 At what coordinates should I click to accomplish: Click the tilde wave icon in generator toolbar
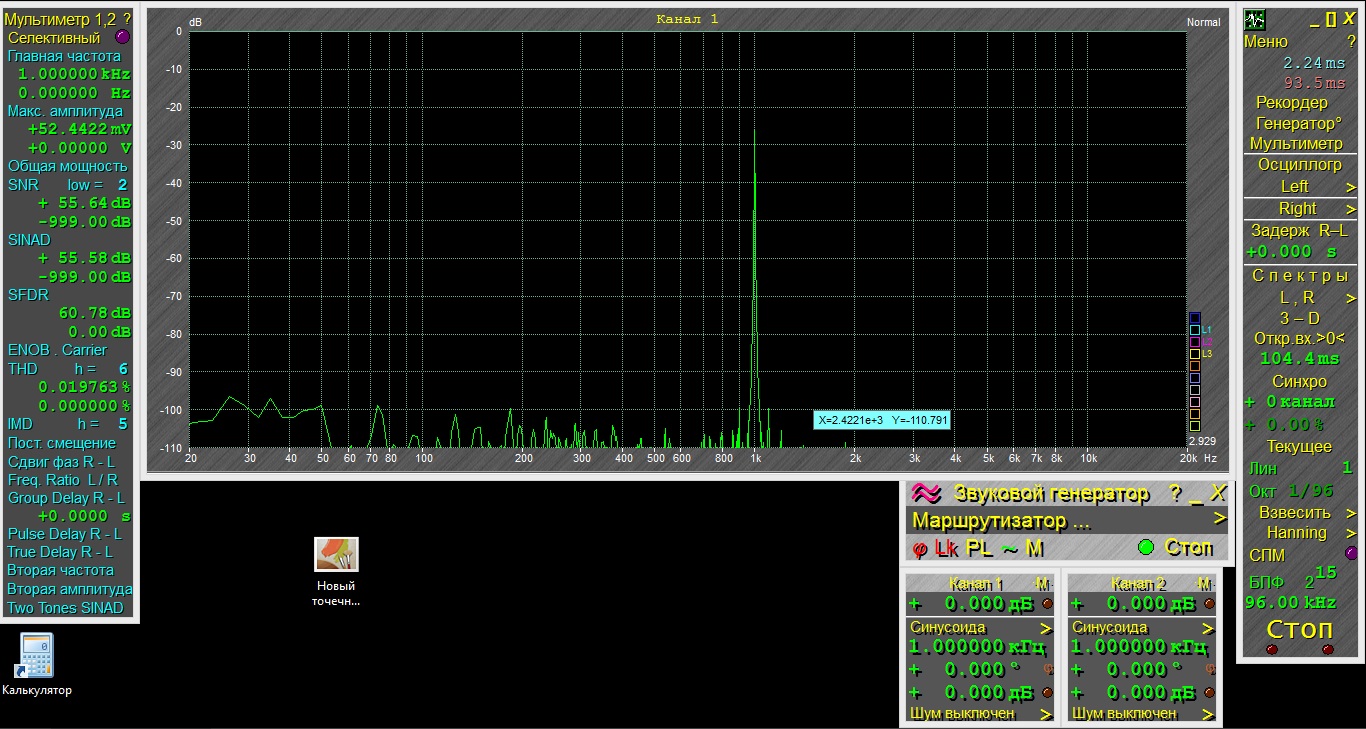1010,548
